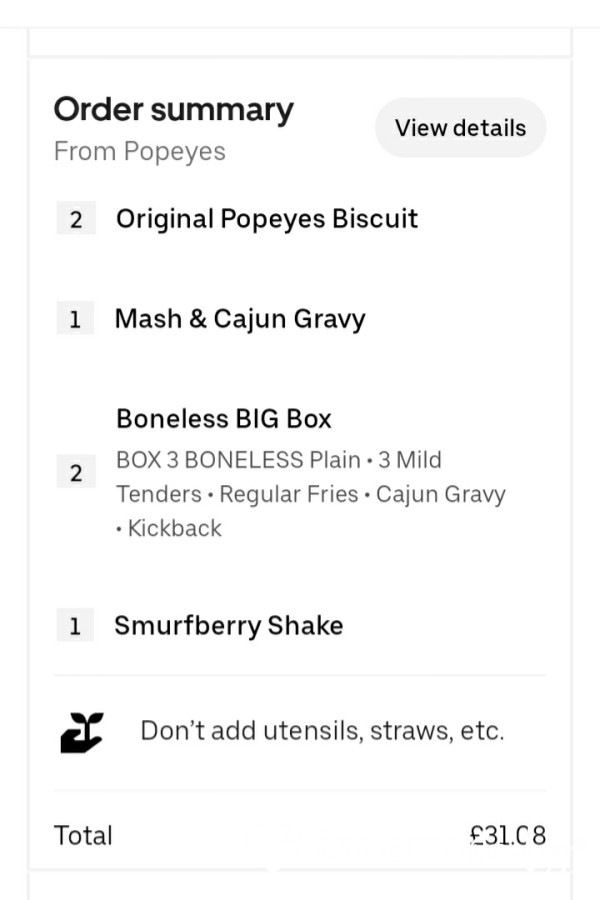The height and width of the screenshot is (900, 600).
Task: Open the Boneless BIG Box item
Action: pos(224,419)
